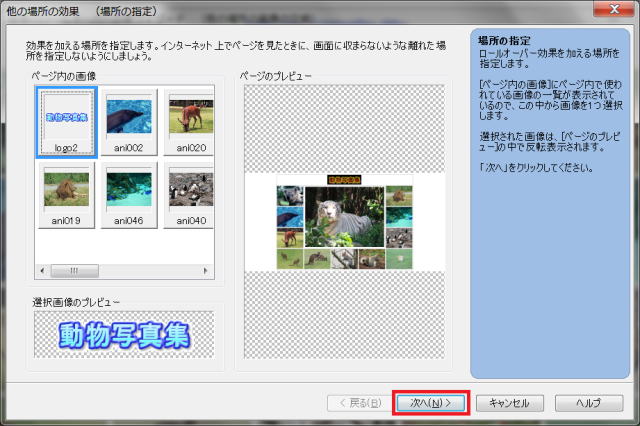The width and height of the screenshot is (640, 426).
Task: Click the 次へ(N) > button
Action: point(431,403)
